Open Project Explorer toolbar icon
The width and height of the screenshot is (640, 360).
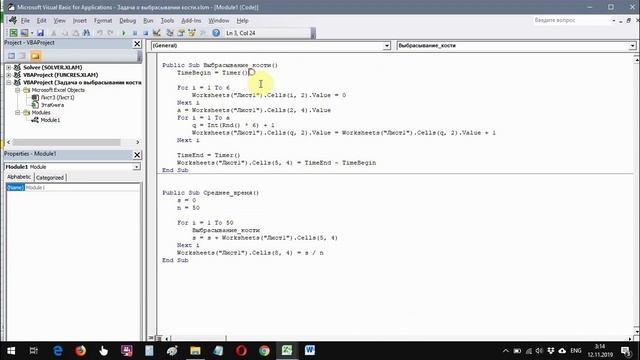tap(170, 33)
